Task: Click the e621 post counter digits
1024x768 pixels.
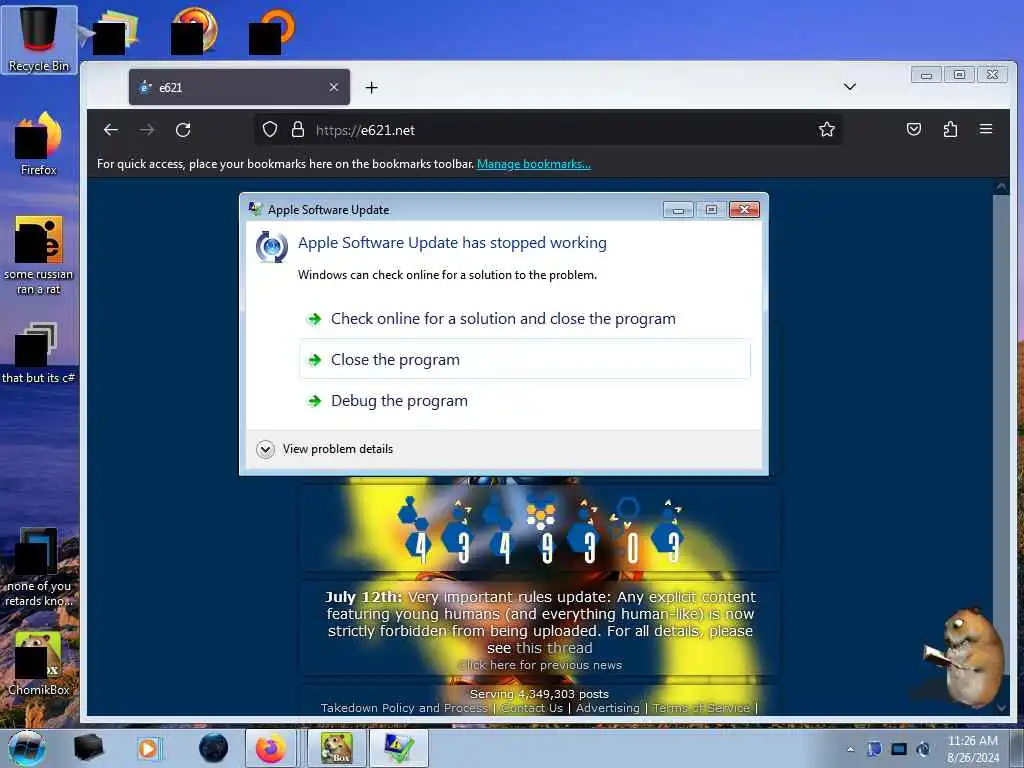Action: point(539,532)
